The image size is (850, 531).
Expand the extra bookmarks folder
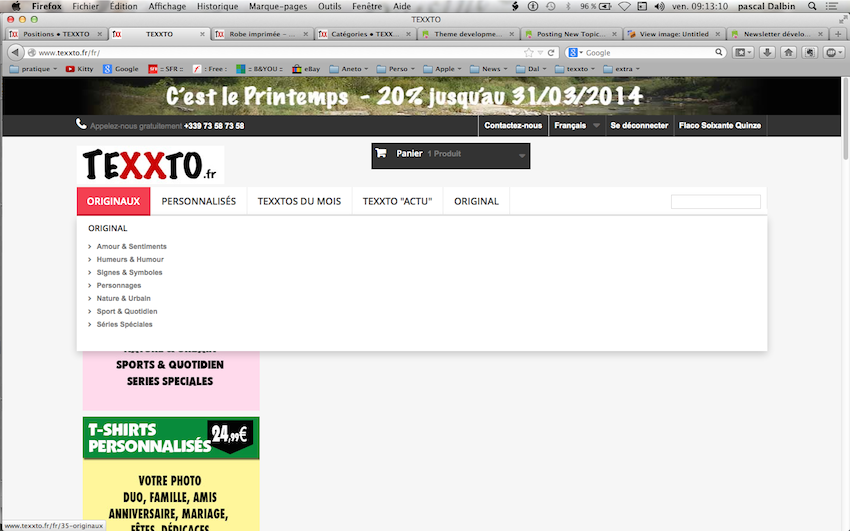click(621, 69)
